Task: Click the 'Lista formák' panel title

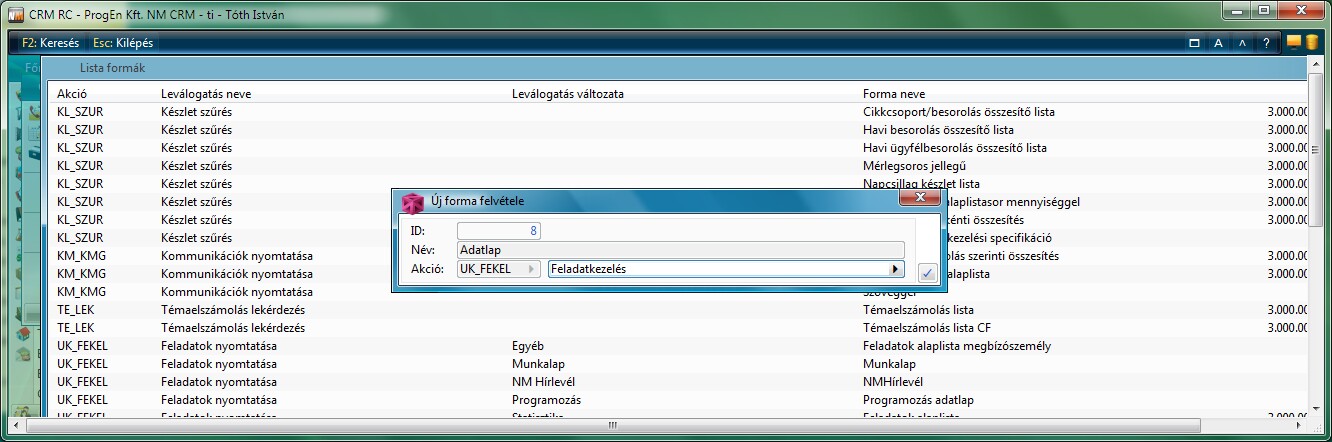Action: [x=113, y=69]
